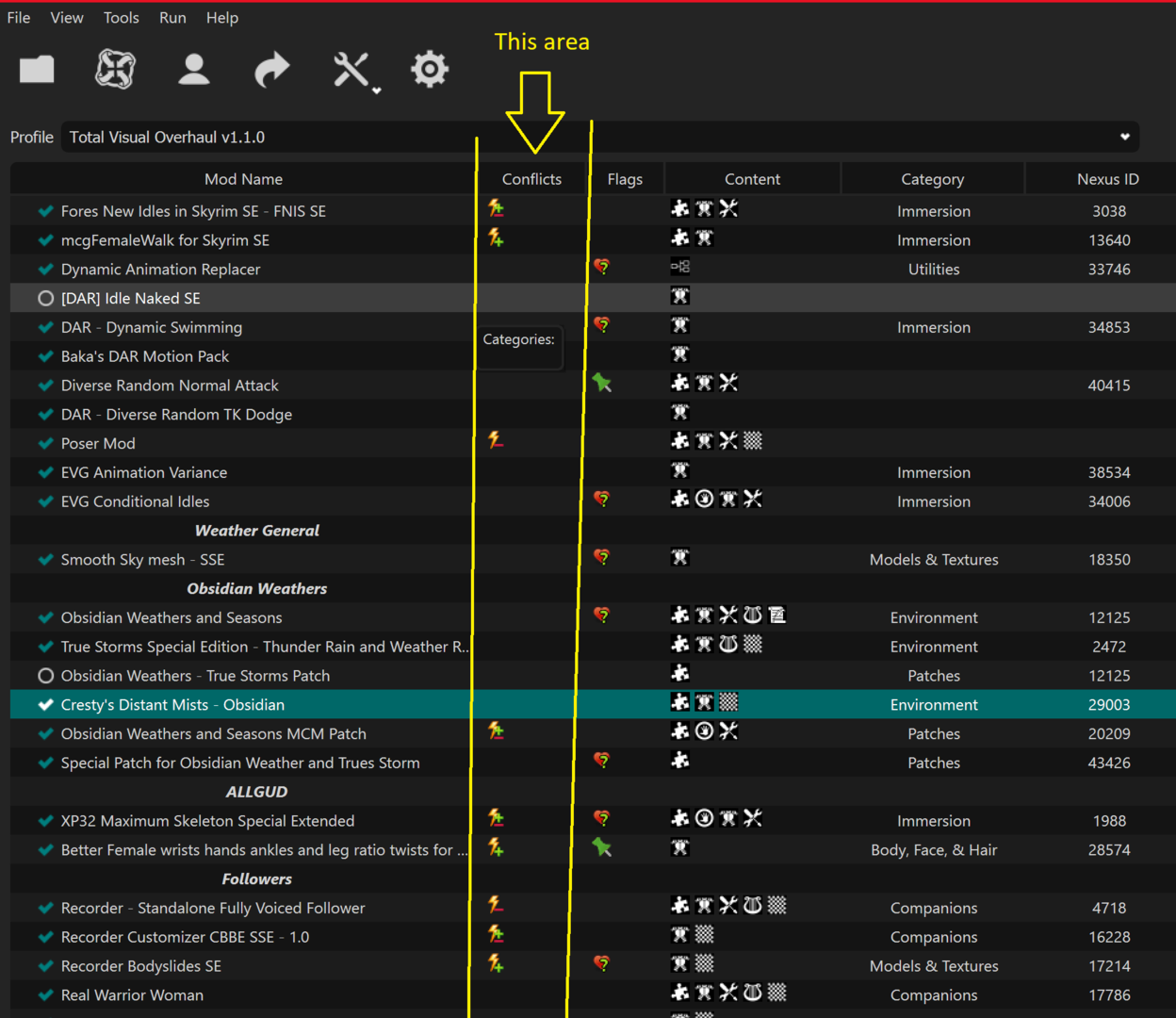Click heart flag on Smooth Sky mesh row
Screen dimensions: 1176x1018
601,557
